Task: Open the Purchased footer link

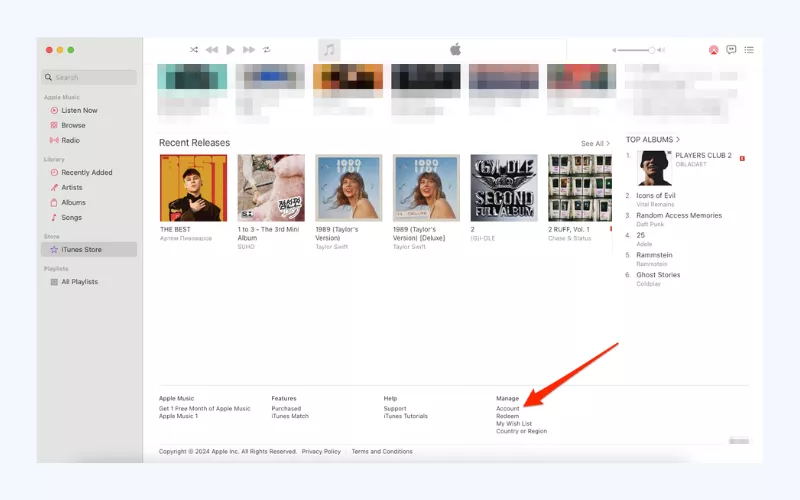Action: tap(286, 409)
